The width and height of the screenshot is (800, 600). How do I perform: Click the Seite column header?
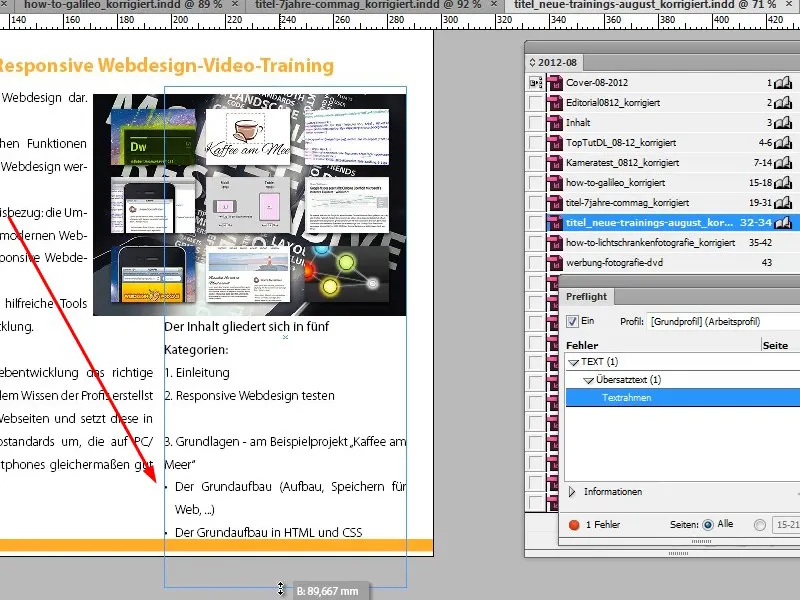click(x=775, y=345)
